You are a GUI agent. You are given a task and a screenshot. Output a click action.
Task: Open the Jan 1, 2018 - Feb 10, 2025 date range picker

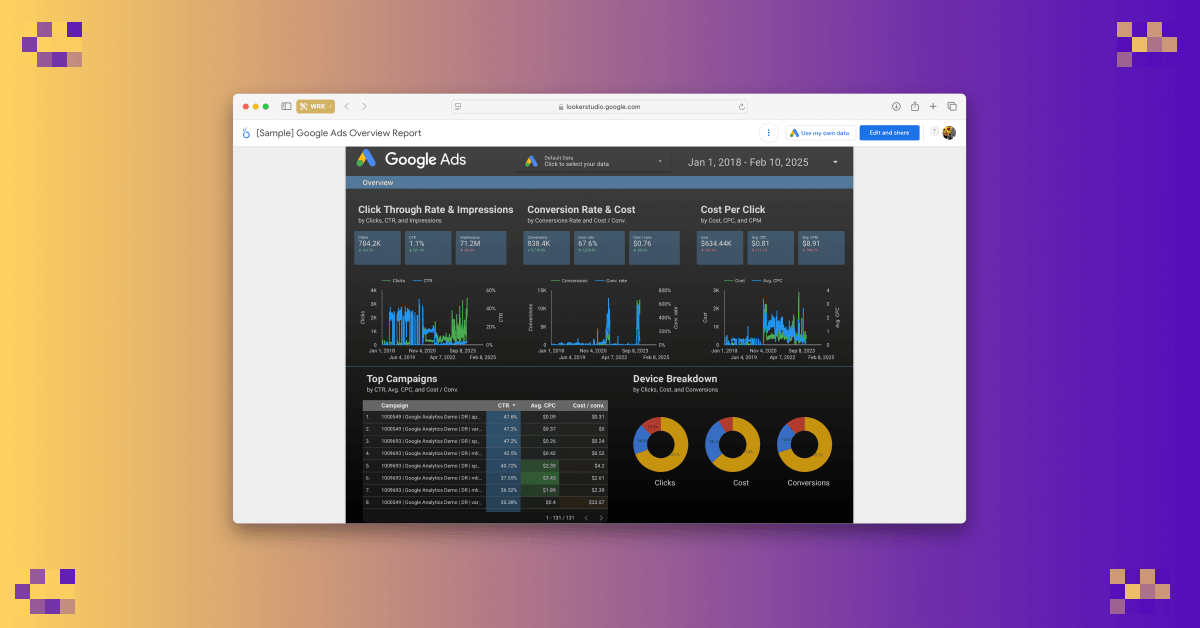click(x=762, y=161)
